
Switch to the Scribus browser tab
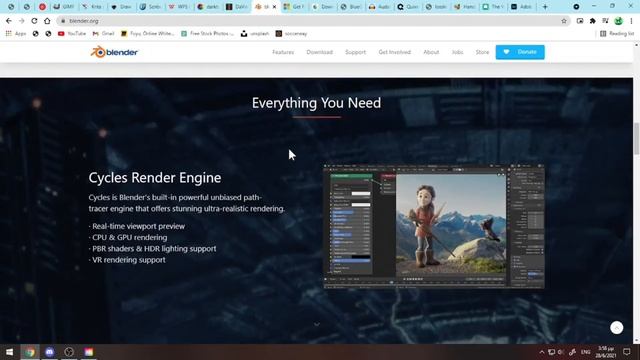pyautogui.click(x=150, y=7)
